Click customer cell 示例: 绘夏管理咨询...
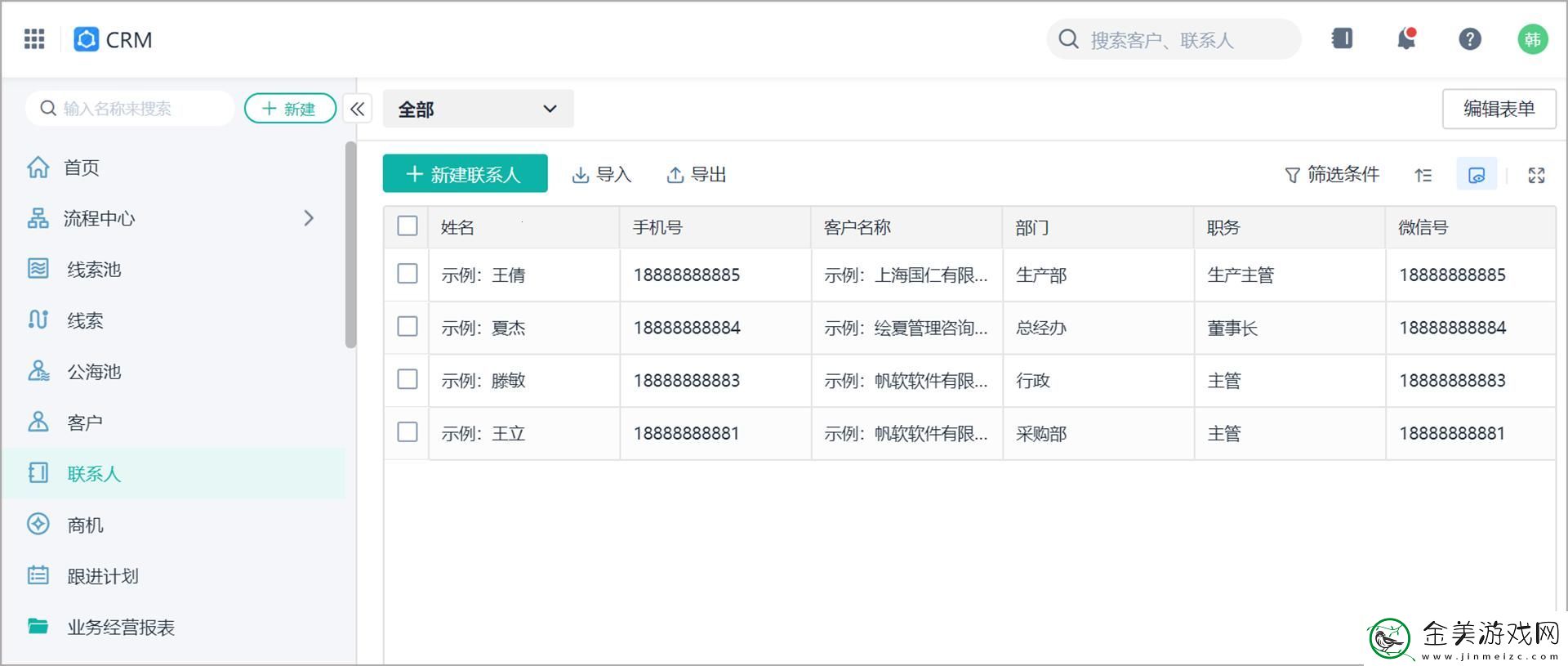The height and width of the screenshot is (666, 1568). coord(906,328)
